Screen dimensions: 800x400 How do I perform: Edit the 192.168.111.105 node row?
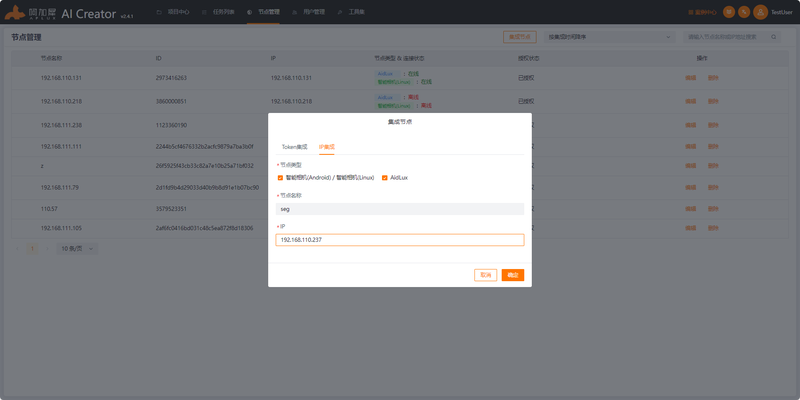[690, 228]
